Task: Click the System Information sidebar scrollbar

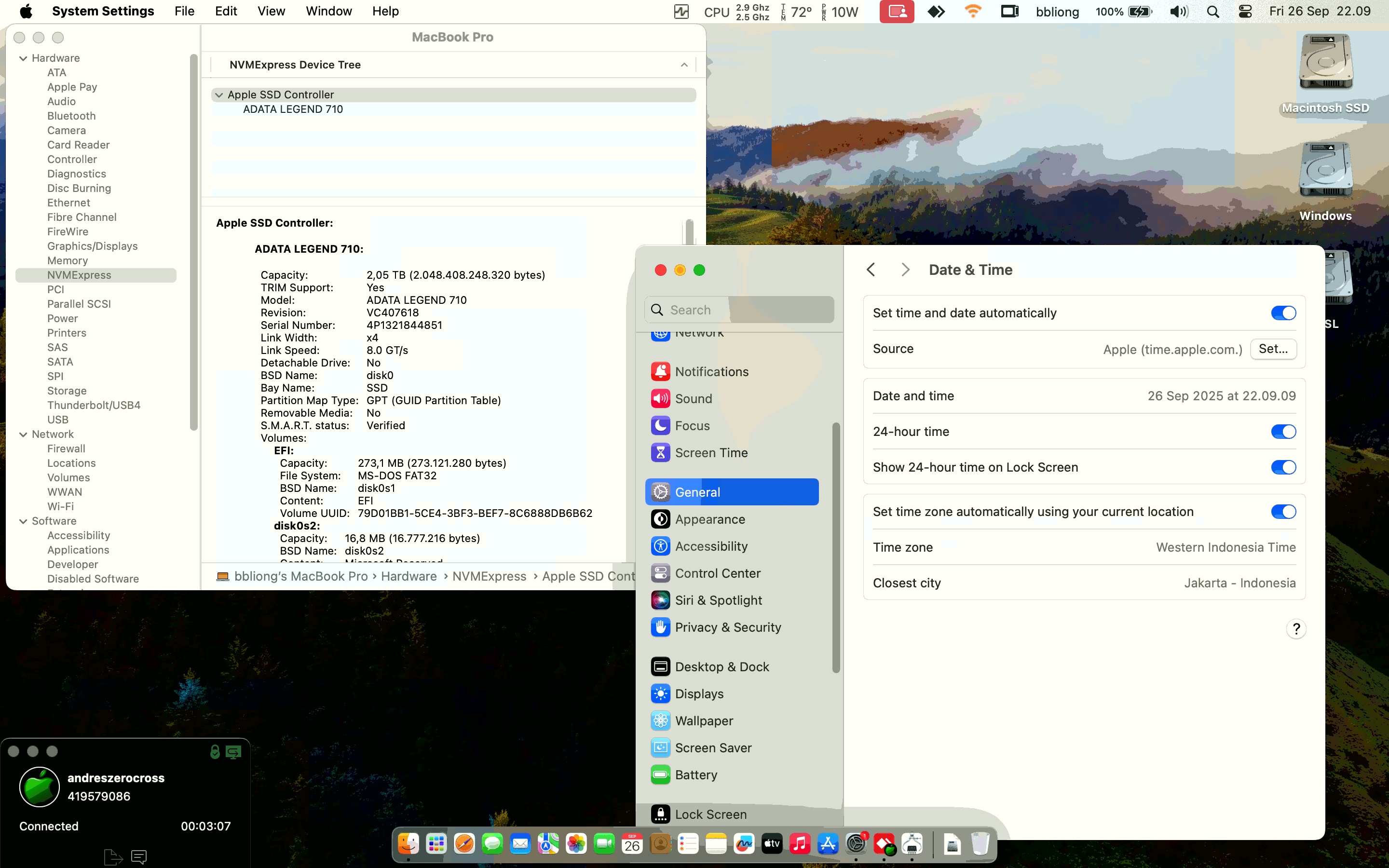Action: point(193,242)
